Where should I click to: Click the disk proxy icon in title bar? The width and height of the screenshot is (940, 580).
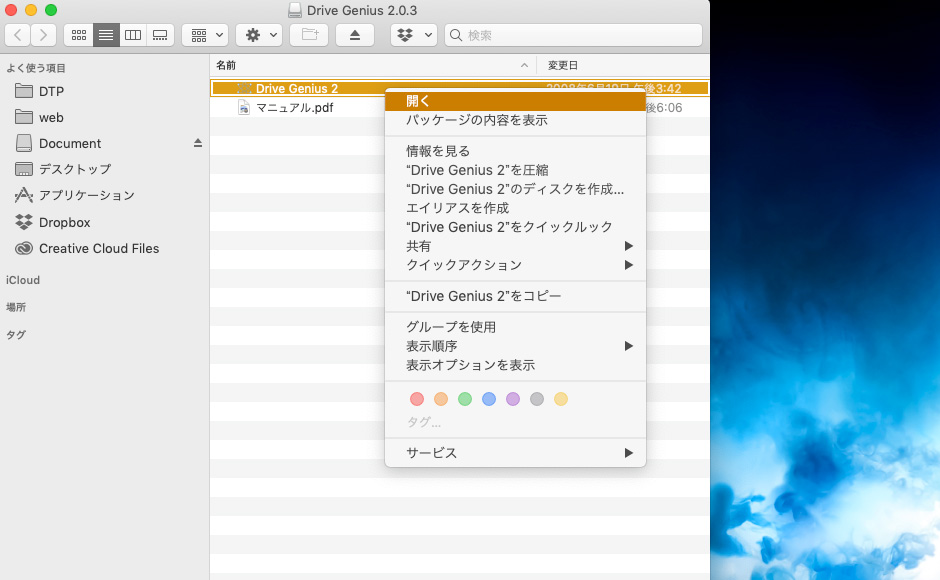294,10
